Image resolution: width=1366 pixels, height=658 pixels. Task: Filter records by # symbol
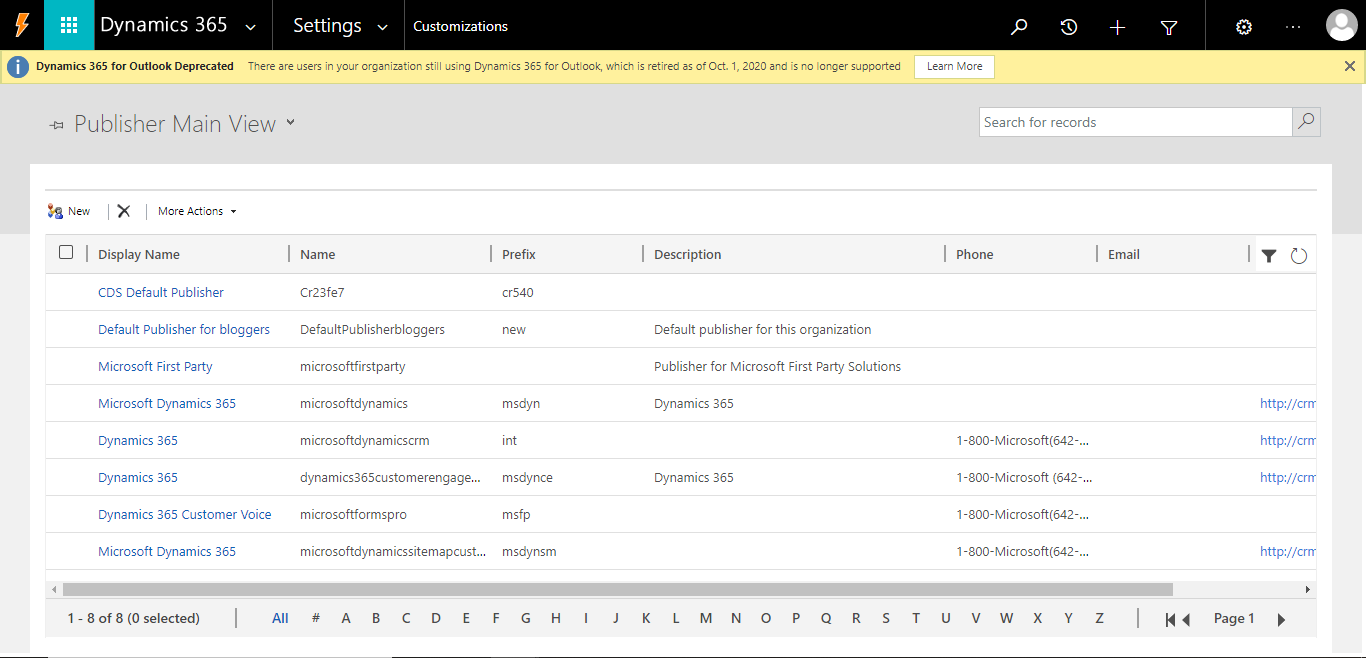[315, 618]
